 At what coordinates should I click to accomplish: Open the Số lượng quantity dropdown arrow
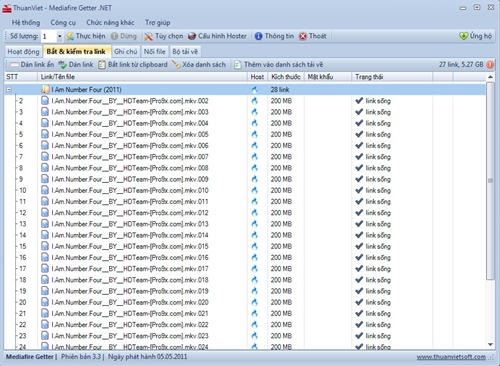point(60,36)
